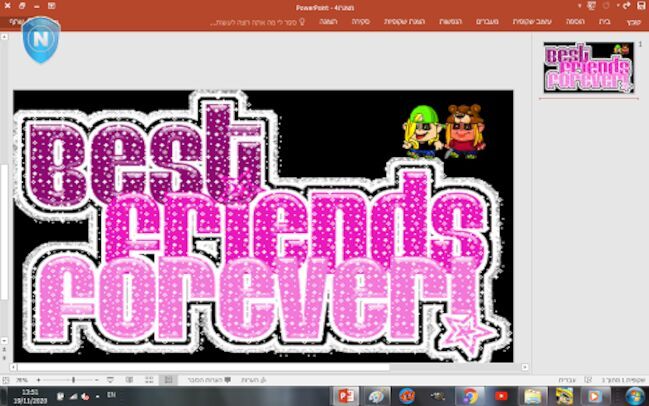Image resolution: width=649 pixels, height=406 pixels.
Task: Show hidden tray icons arrow
Action: click(97, 396)
